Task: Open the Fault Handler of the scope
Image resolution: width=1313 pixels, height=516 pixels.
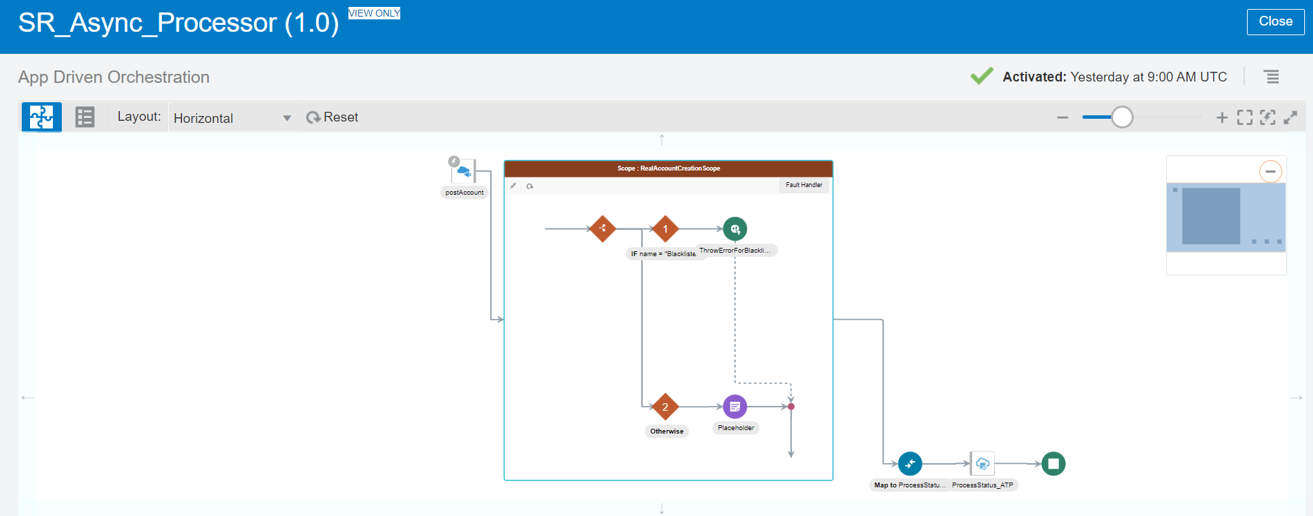Action: click(804, 185)
